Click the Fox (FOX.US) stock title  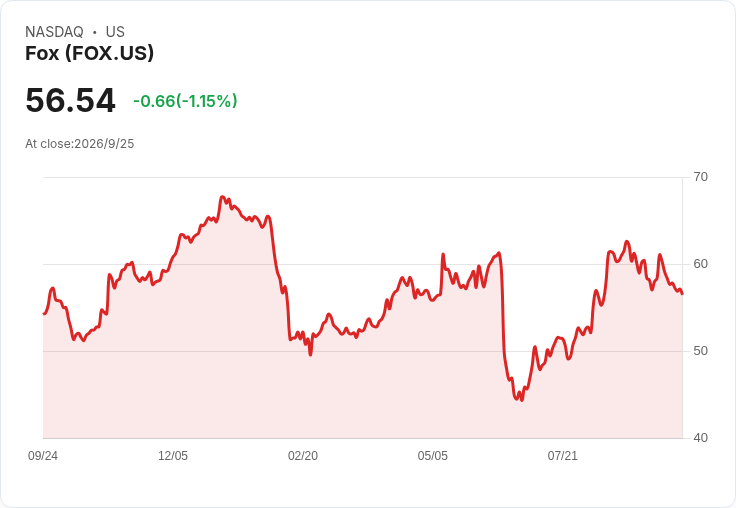point(89,53)
